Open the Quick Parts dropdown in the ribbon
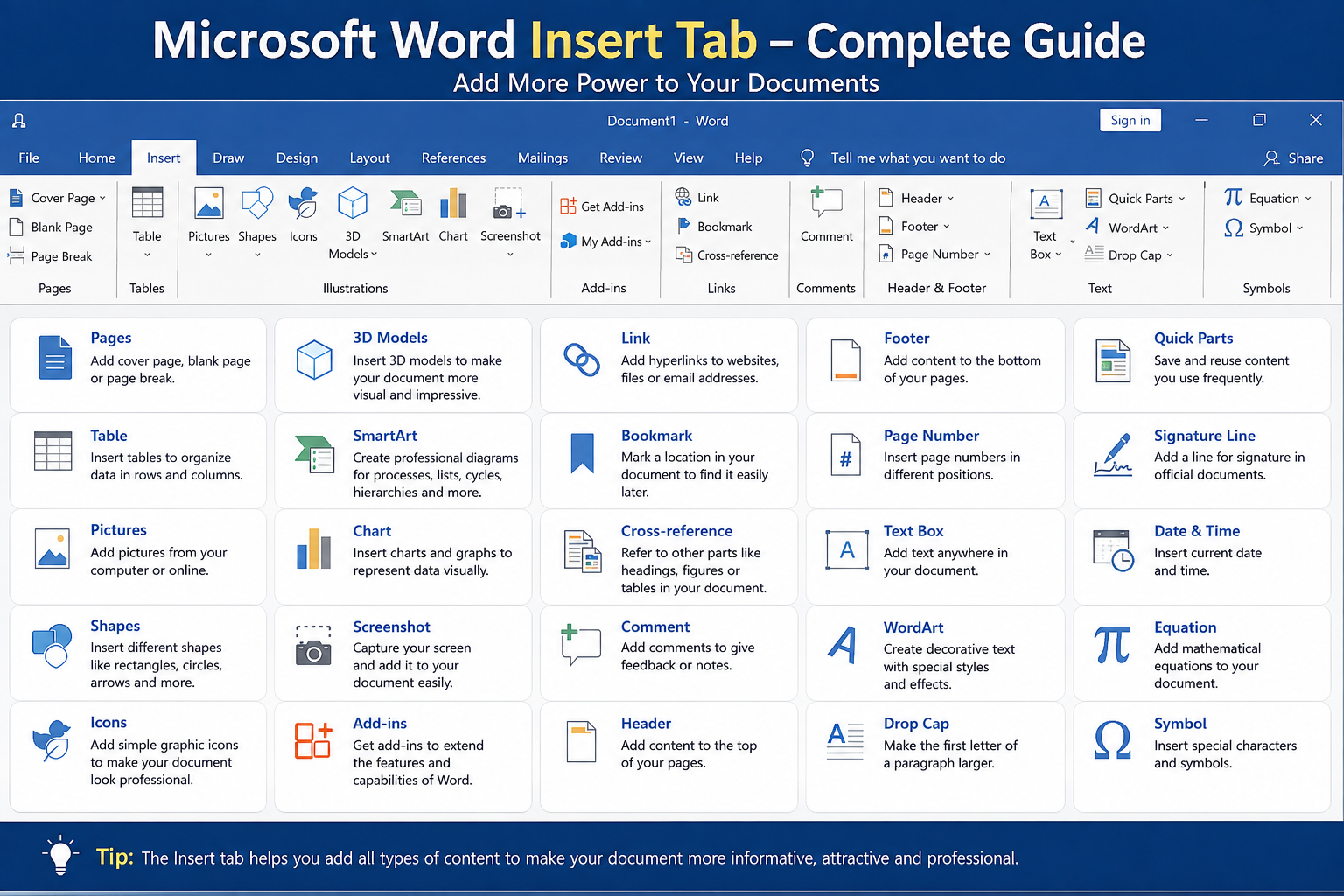The height and width of the screenshot is (896, 1344). 1181,199
